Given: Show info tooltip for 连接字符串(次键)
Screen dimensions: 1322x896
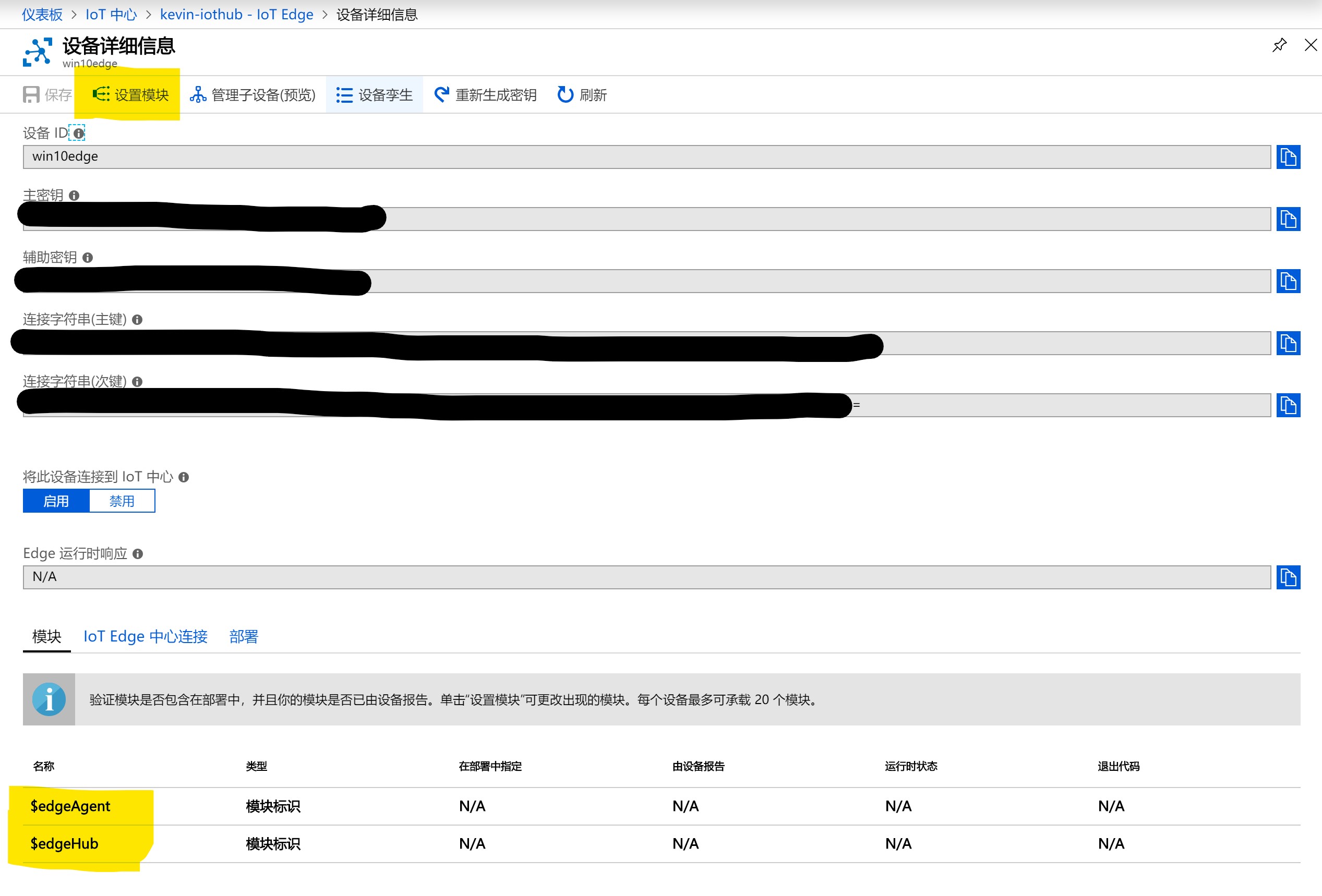Looking at the screenshot, I should click(x=137, y=381).
